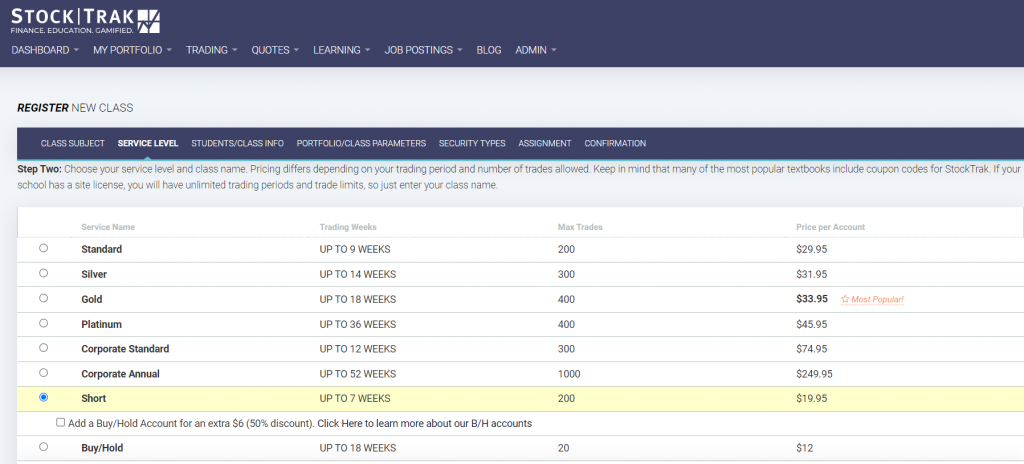Click the $31.95 price
Image resolution: width=1024 pixels, height=464 pixels.
812,274
